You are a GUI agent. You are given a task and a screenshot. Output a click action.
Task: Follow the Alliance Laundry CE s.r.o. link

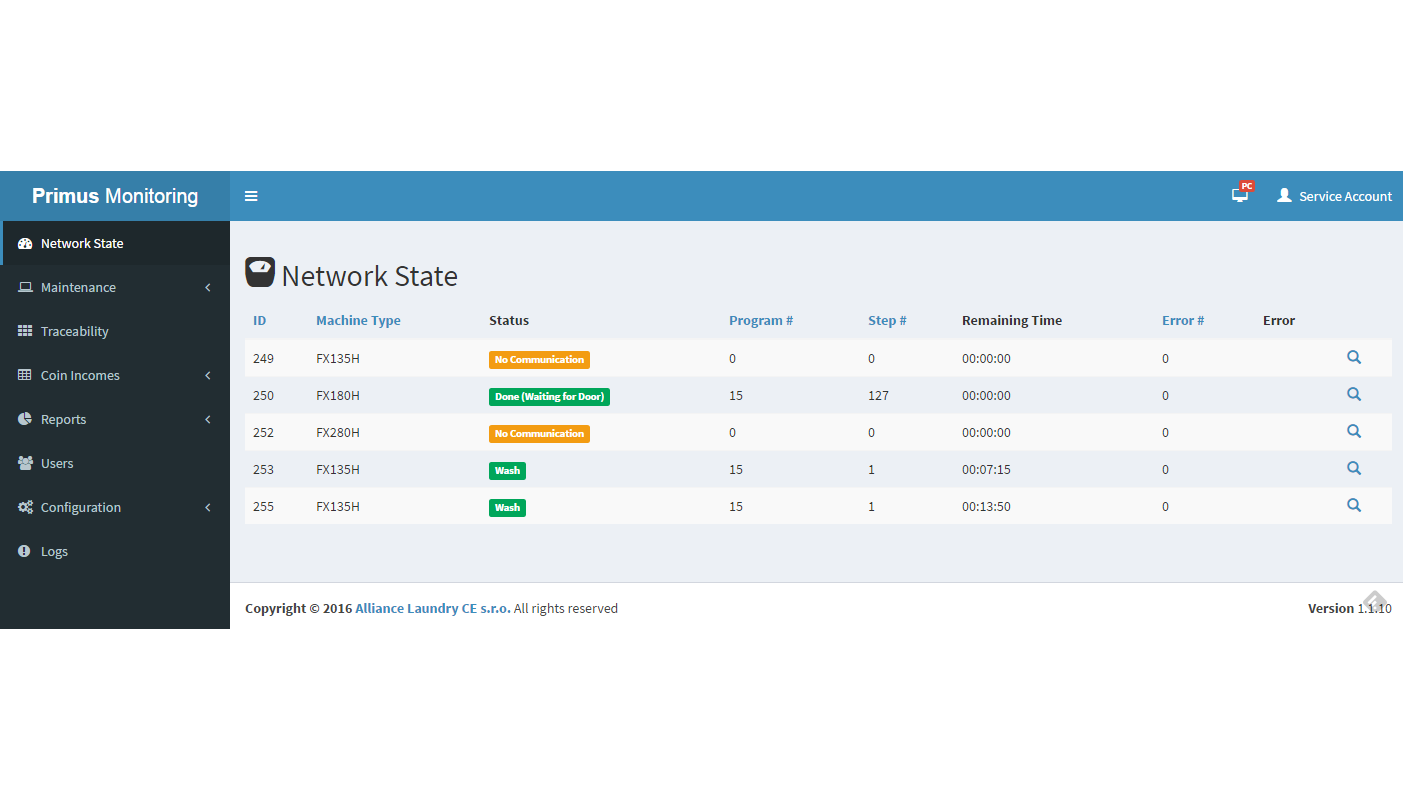432,608
